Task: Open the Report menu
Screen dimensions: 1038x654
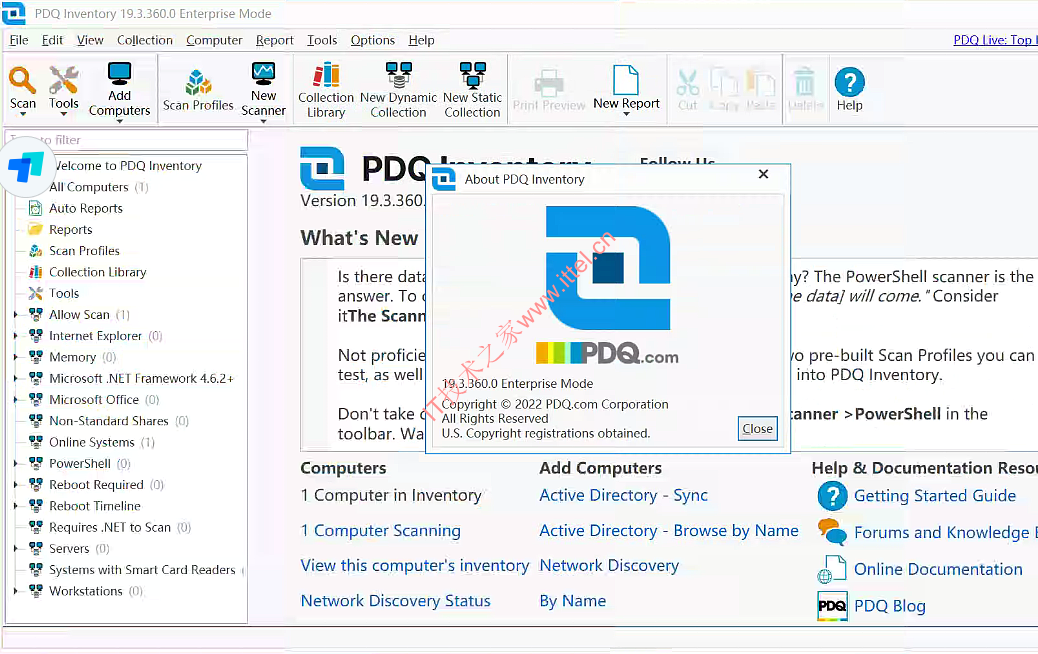Action: click(275, 40)
